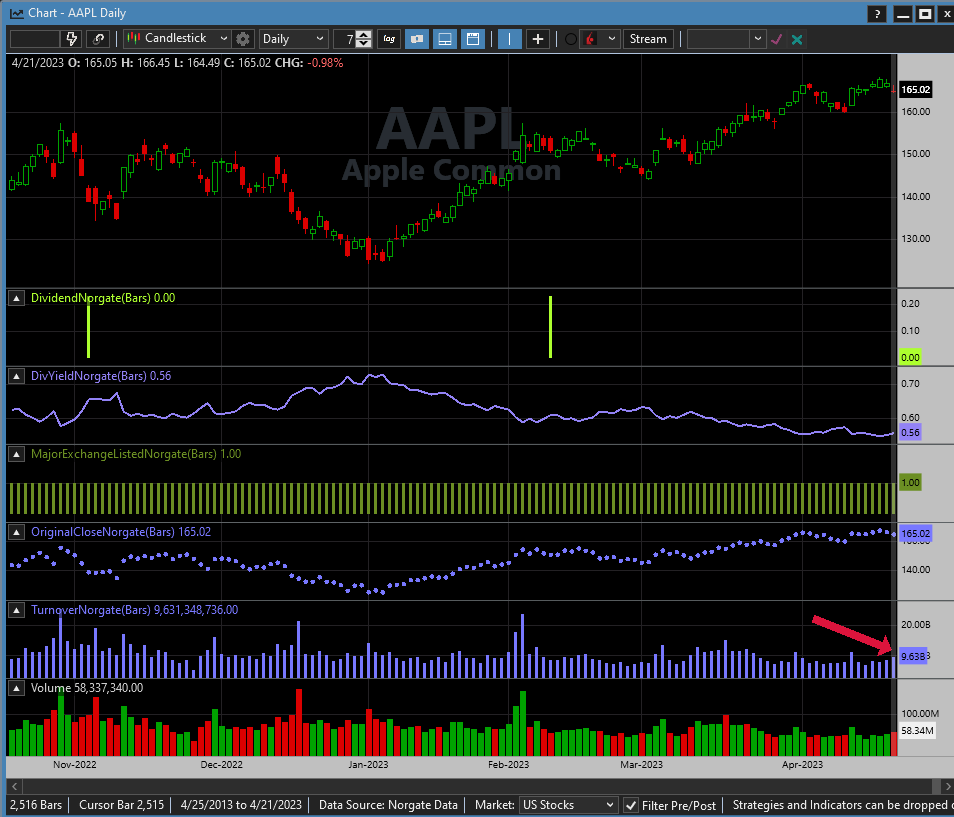954x817 pixels.
Task: Click the teal X cancel icon
Action: tap(796, 39)
